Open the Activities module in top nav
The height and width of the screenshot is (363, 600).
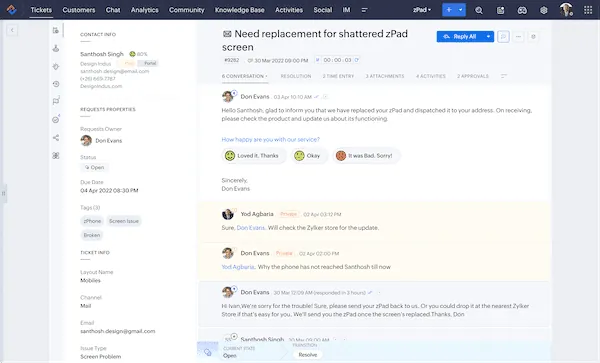pos(289,10)
